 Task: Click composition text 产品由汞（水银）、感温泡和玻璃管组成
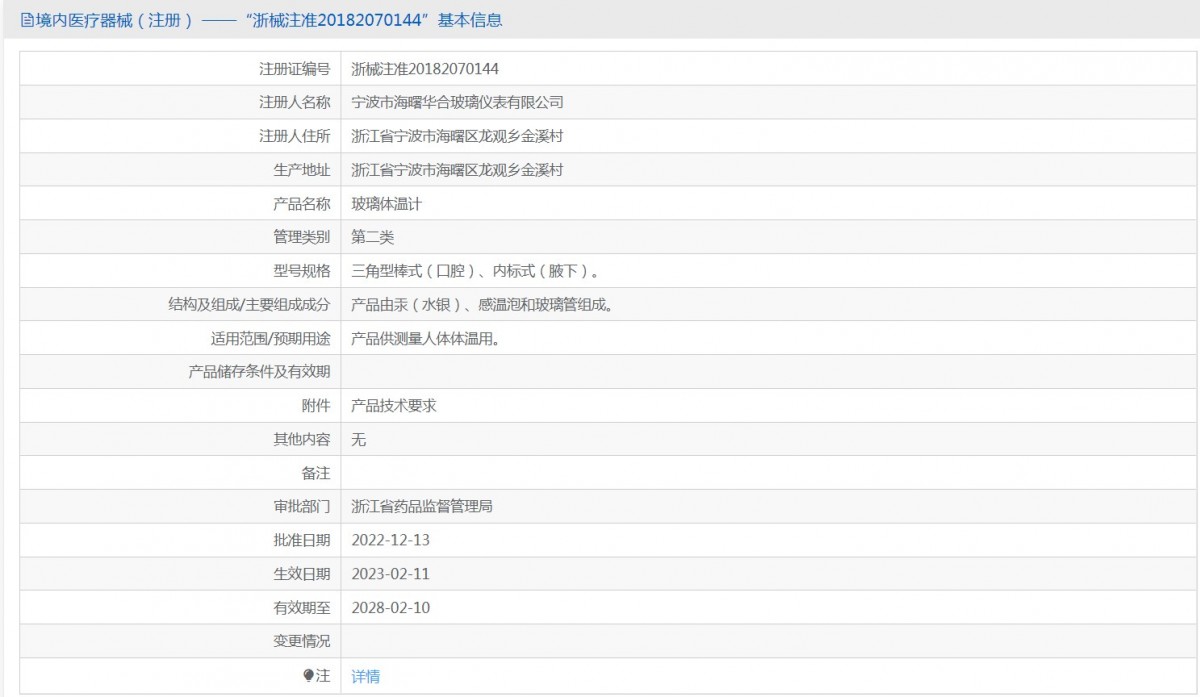pos(482,305)
